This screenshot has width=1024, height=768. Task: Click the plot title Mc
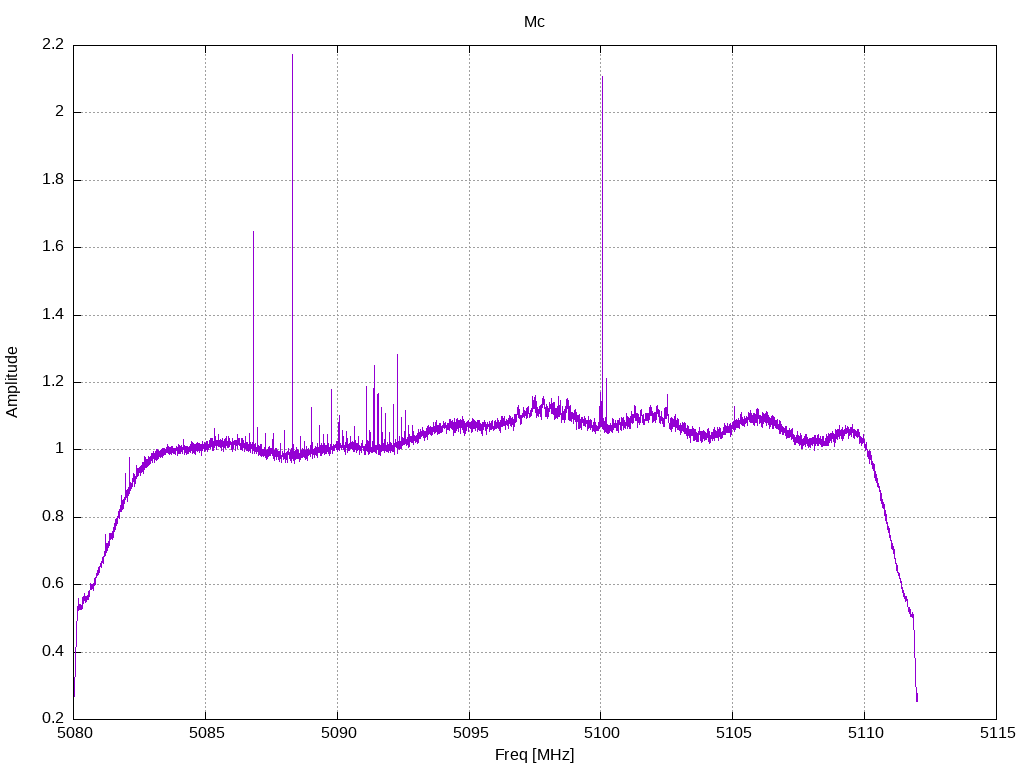coord(534,22)
